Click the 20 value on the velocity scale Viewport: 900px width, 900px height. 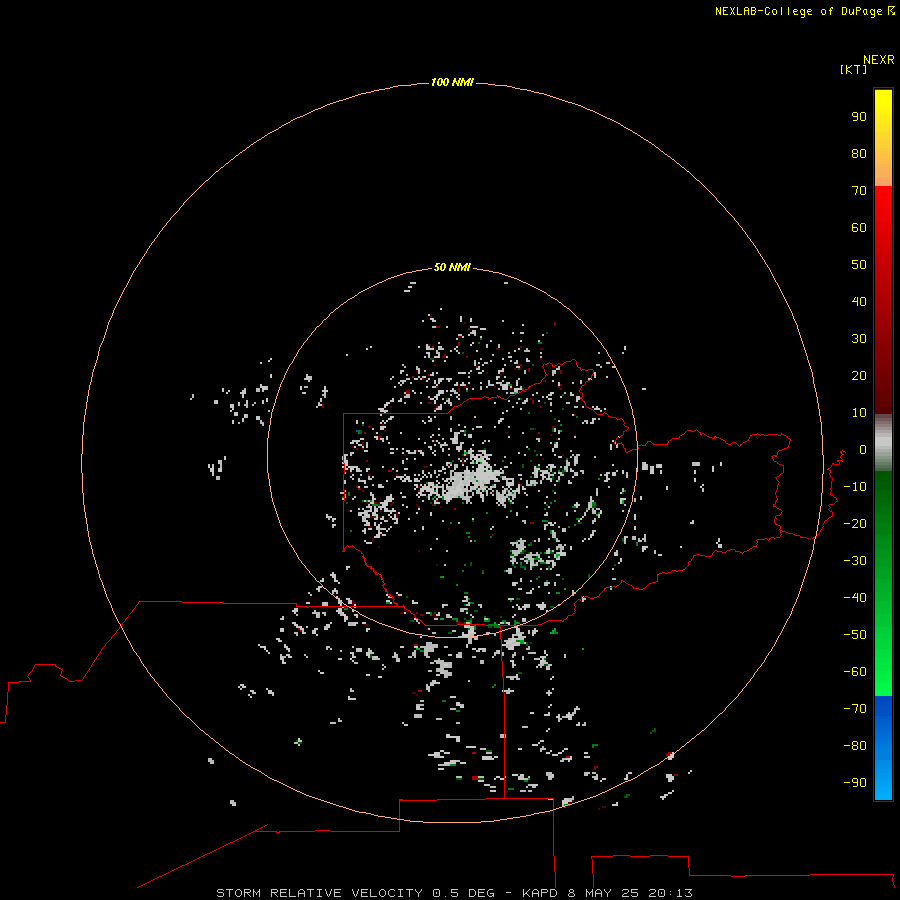(859, 376)
